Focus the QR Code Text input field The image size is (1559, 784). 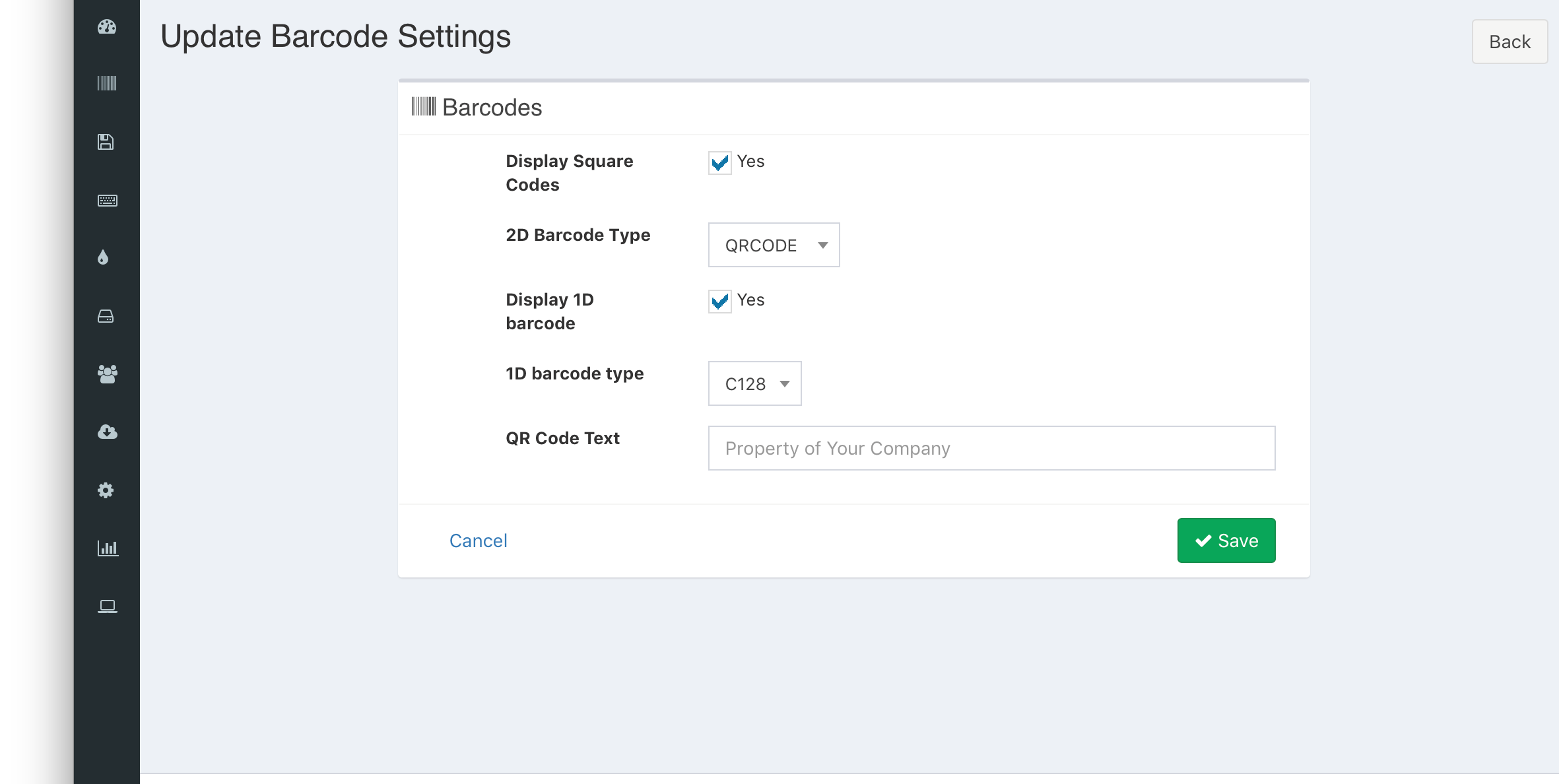[991, 448]
